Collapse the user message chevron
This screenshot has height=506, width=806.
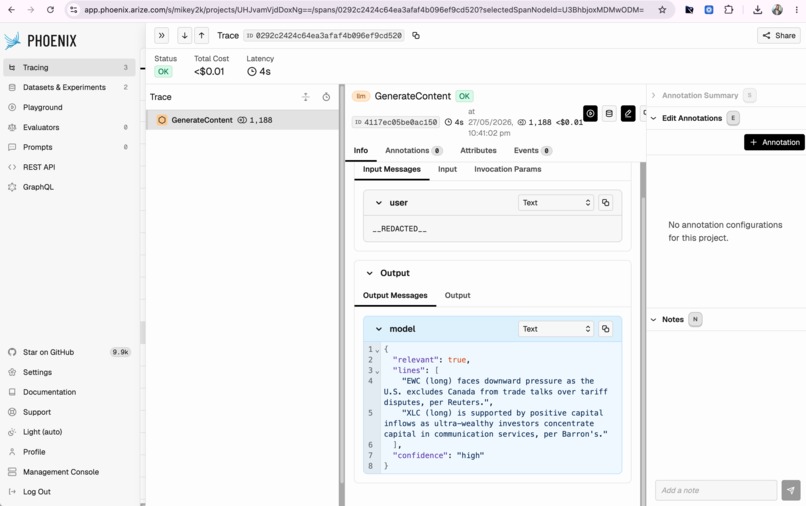pos(379,203)
